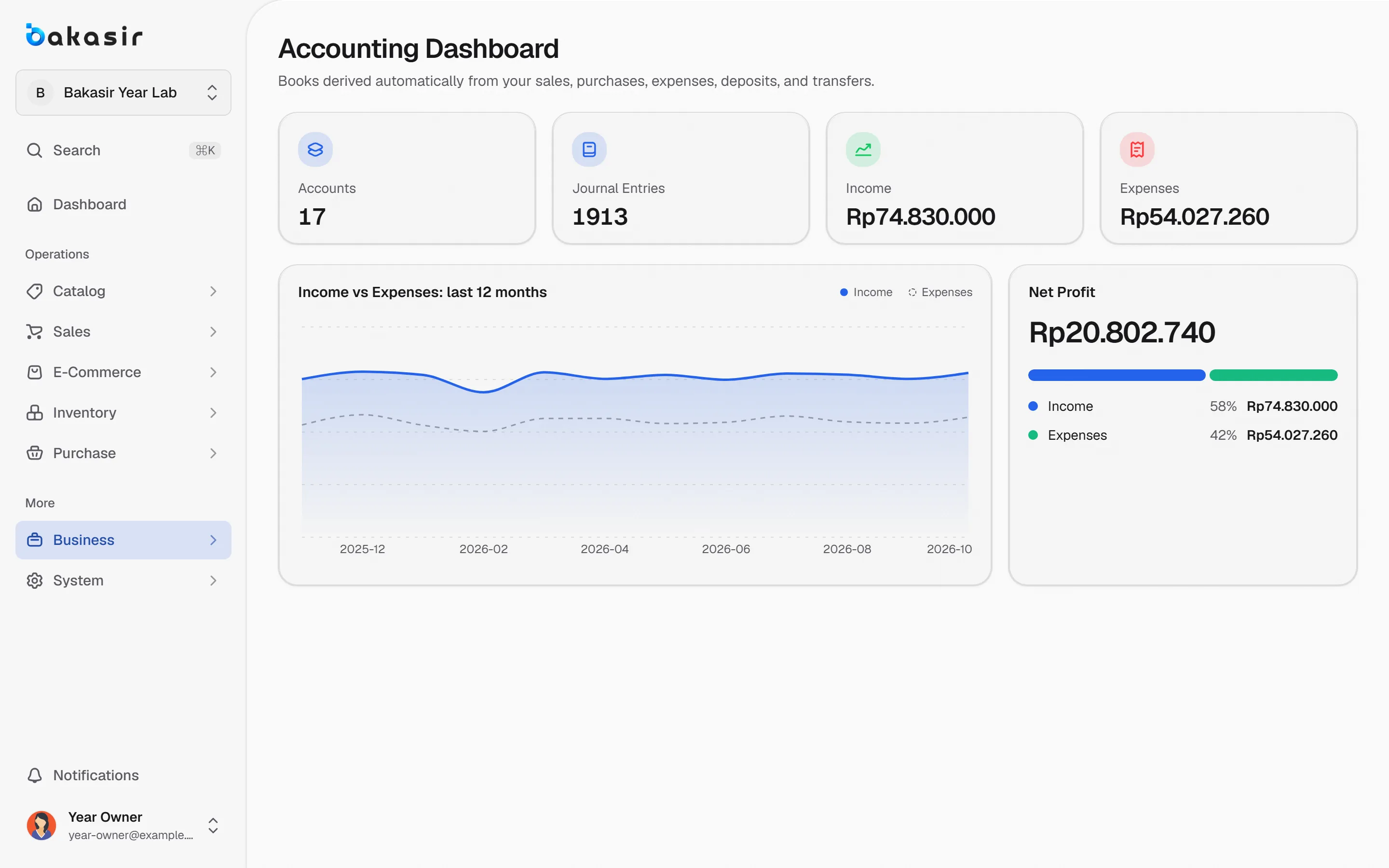
Task: Click the bakasir logo
Action: [84, 35]
